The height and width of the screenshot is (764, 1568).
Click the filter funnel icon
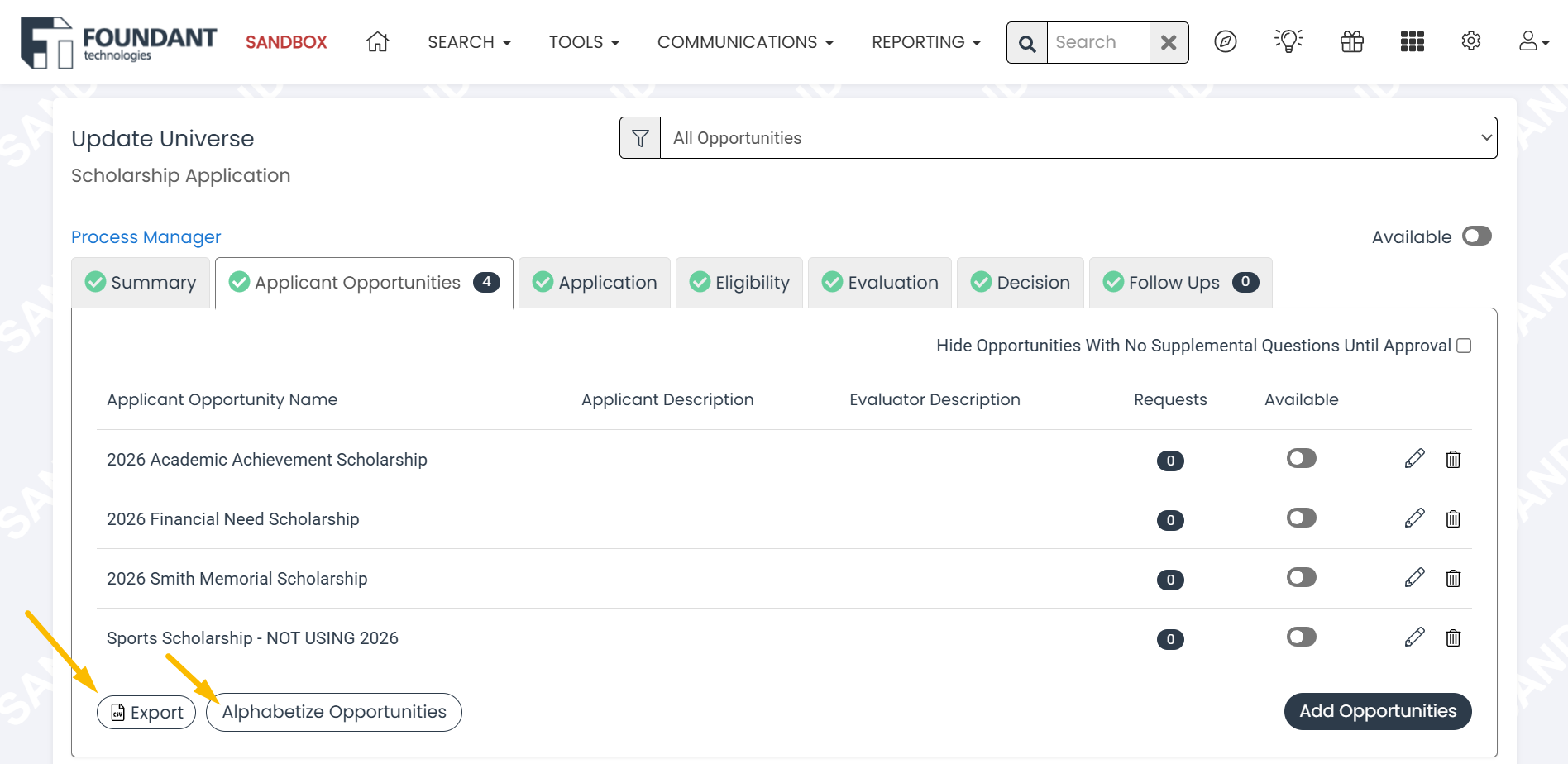640,138
